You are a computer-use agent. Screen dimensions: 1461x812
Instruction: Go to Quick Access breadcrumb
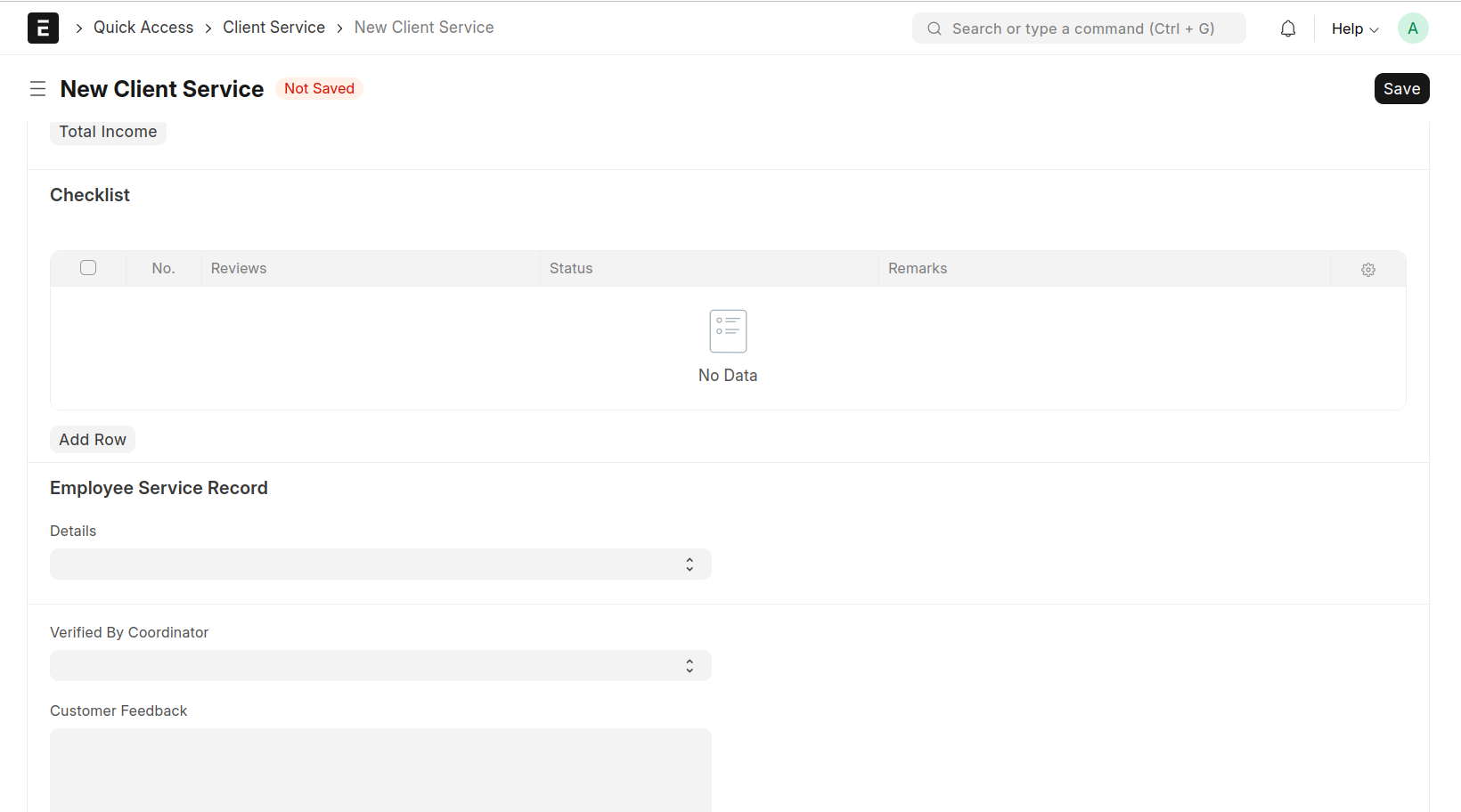point(143,28)
